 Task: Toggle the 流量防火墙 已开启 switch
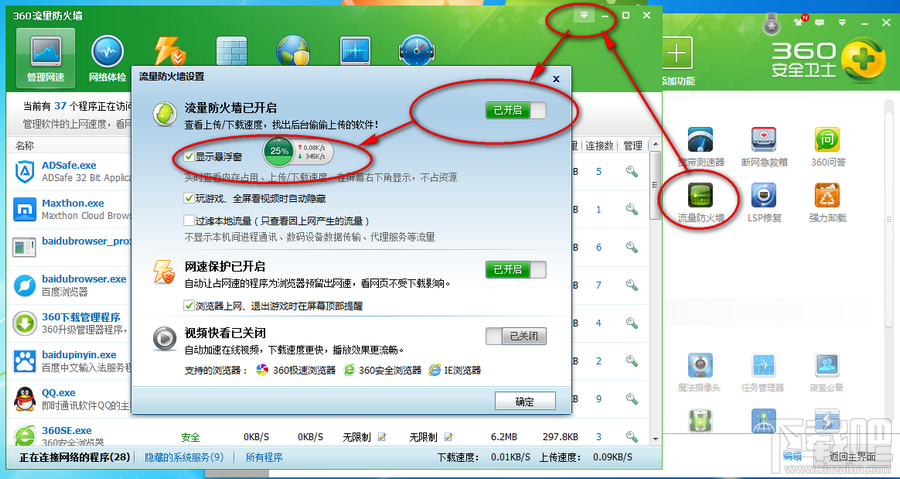[516, 110]
